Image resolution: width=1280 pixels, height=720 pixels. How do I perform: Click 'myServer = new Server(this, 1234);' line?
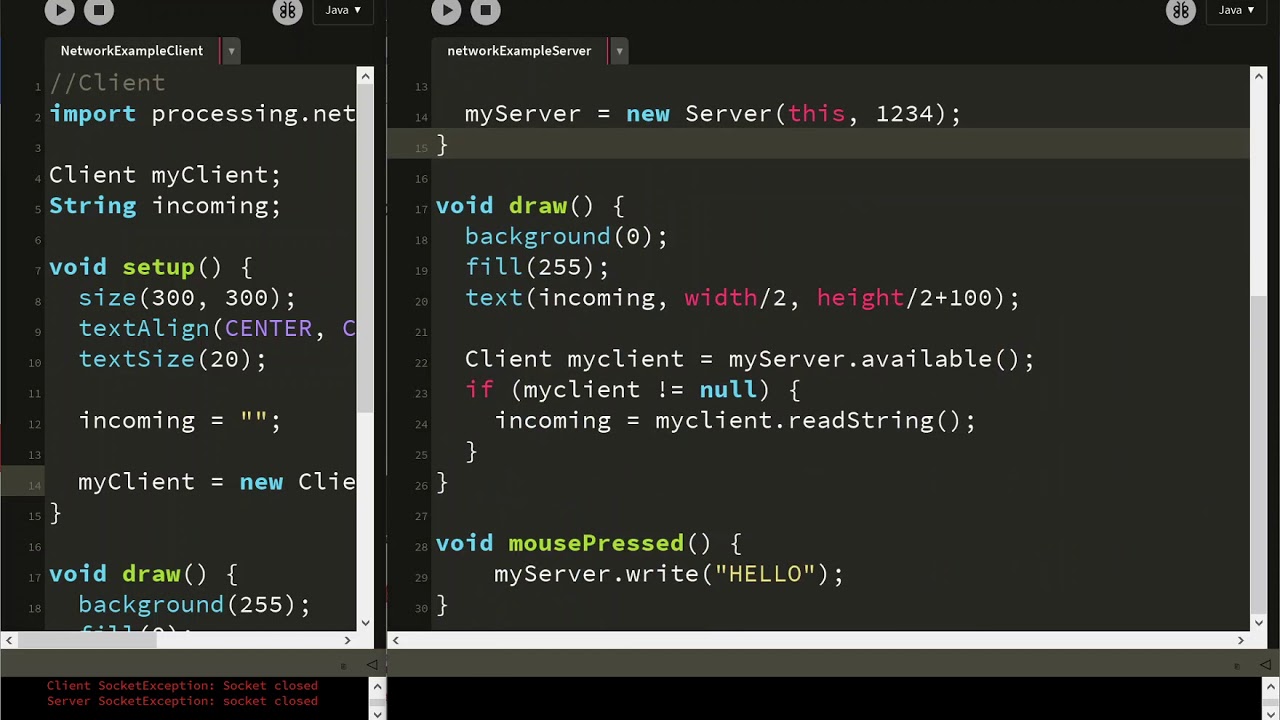tap(713, 114)
